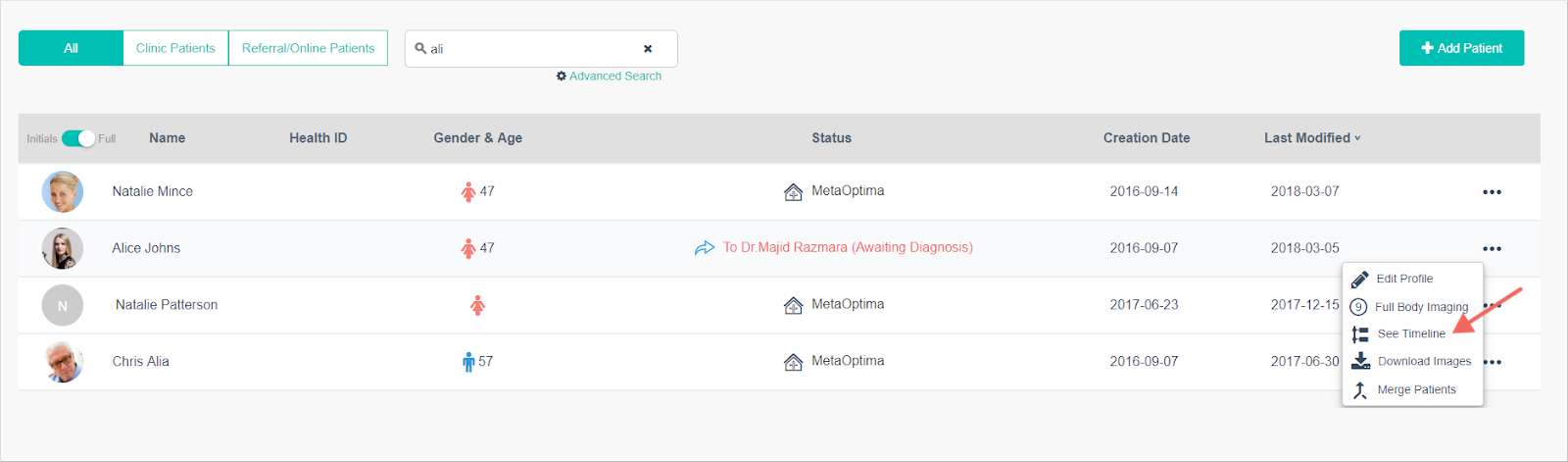1568x462 pixels.
Task: Switch to the Clinic Patients tab
Action: pyautogui.click(x=175, y=48)
